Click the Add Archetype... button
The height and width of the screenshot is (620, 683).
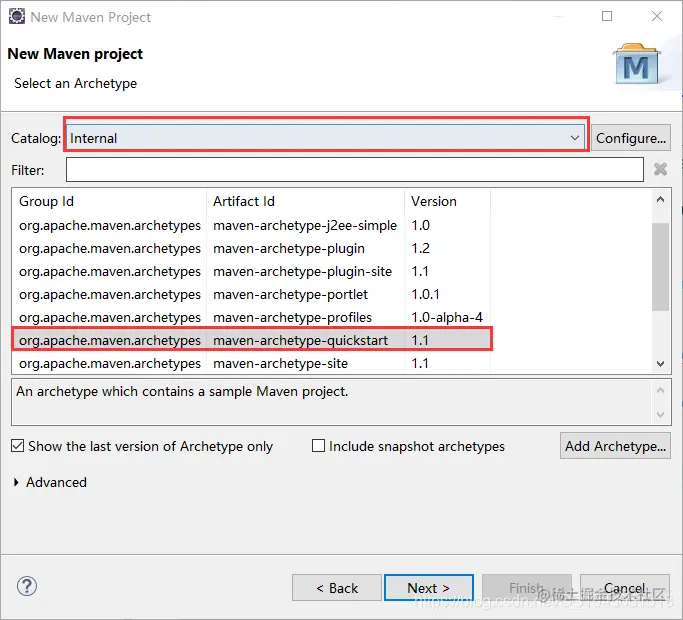[x=615, y=446]
